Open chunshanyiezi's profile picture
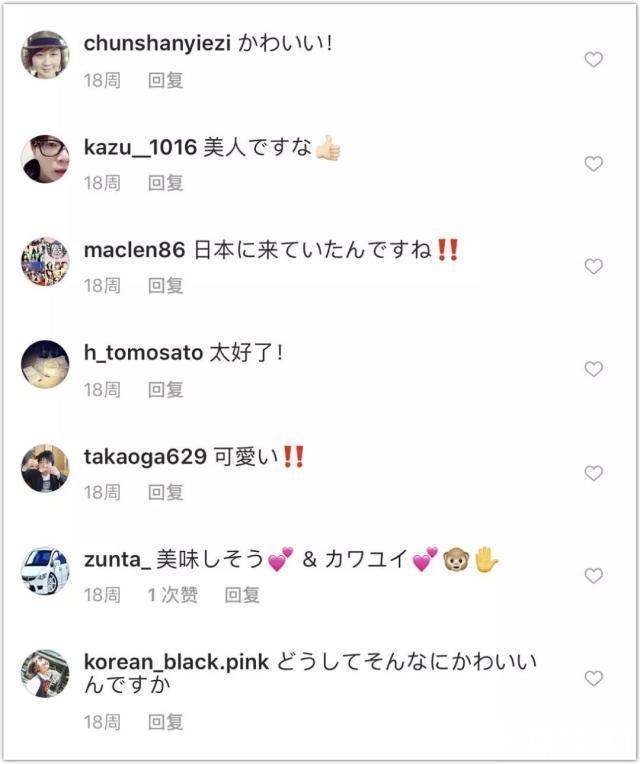This screenshot has height=764, width=640. (x=45, y=55)
